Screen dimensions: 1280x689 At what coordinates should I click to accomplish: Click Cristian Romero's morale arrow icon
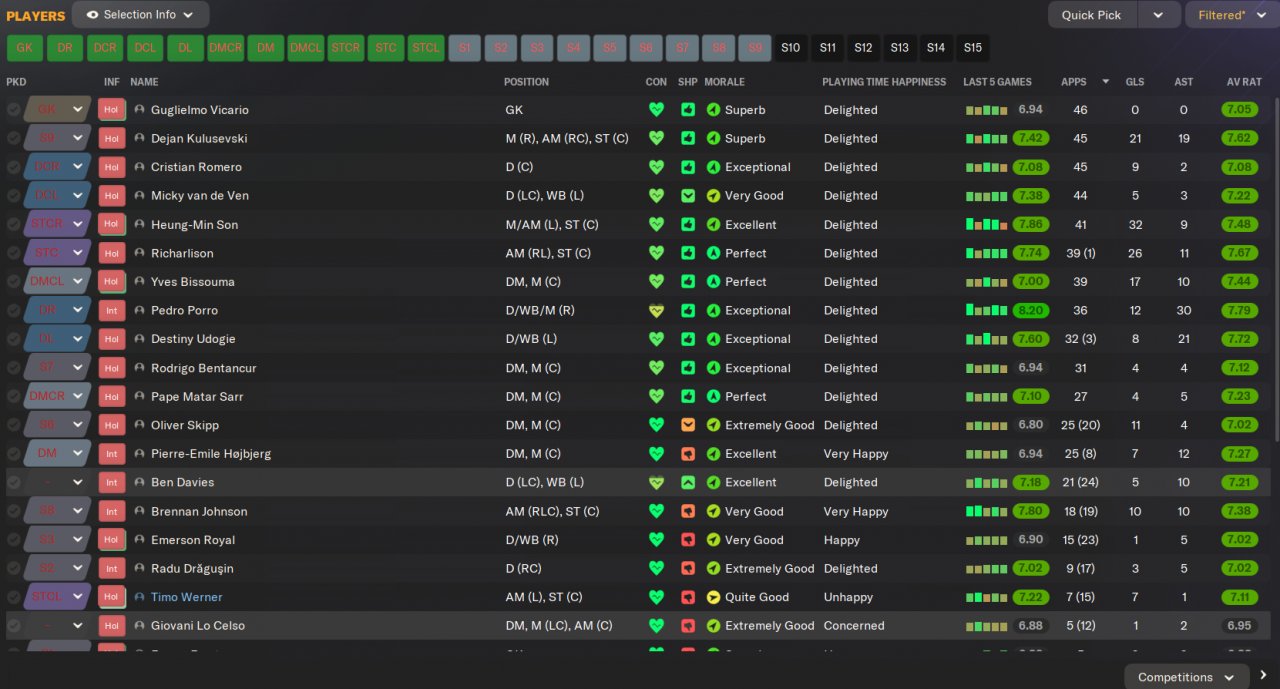point(713,167)
